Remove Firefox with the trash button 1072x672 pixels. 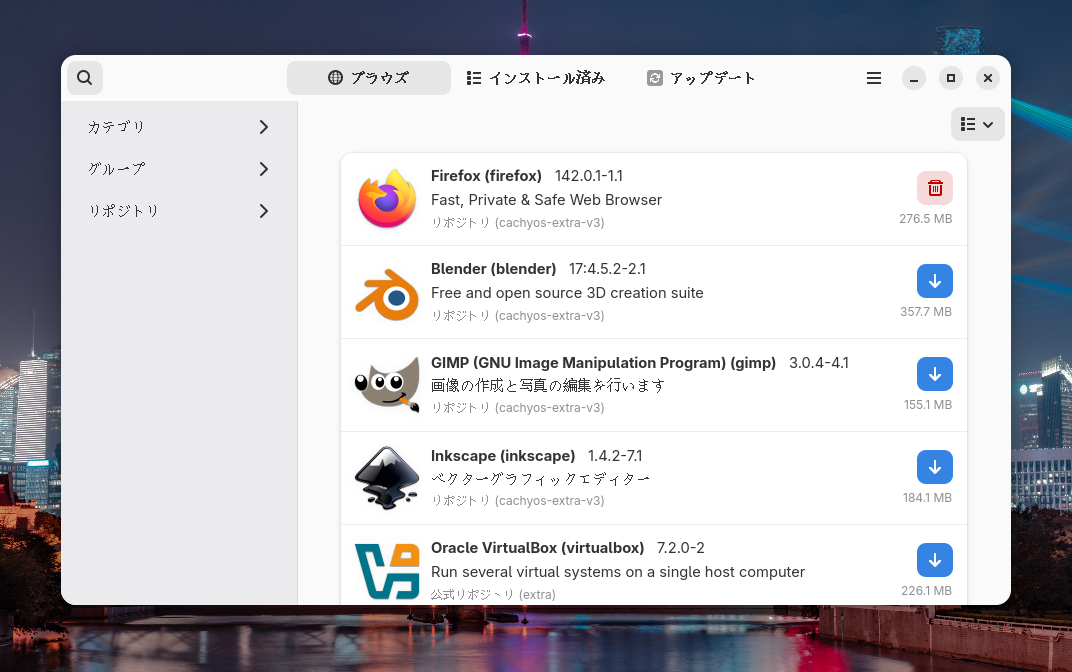point(935,188)
